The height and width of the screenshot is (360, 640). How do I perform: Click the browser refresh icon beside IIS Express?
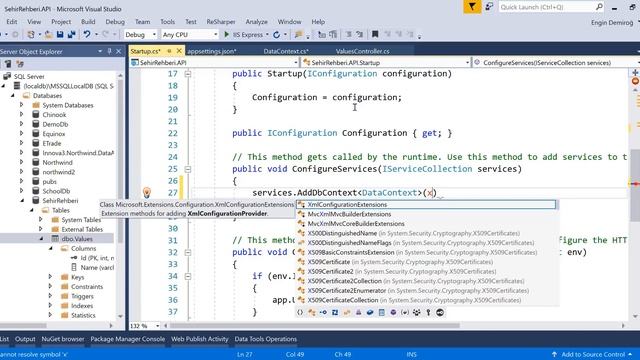coord(276,35)
